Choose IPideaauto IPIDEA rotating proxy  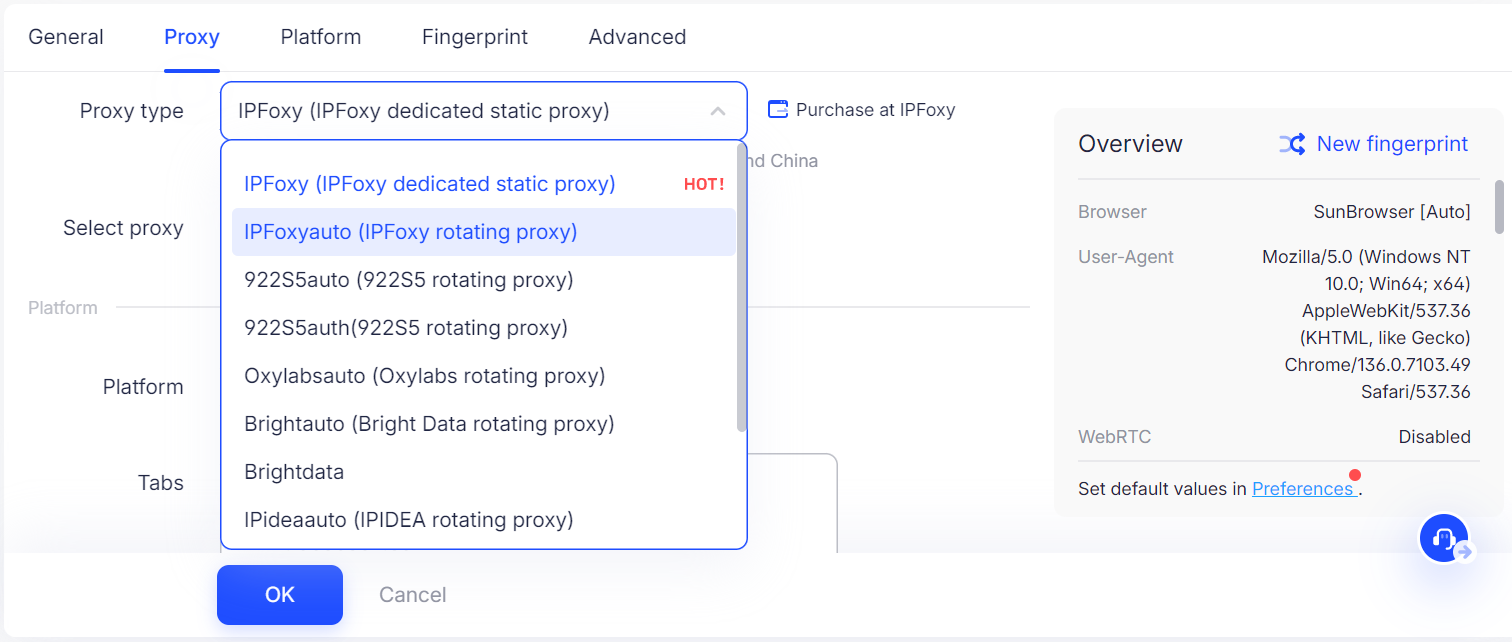[x=409, y=520]
